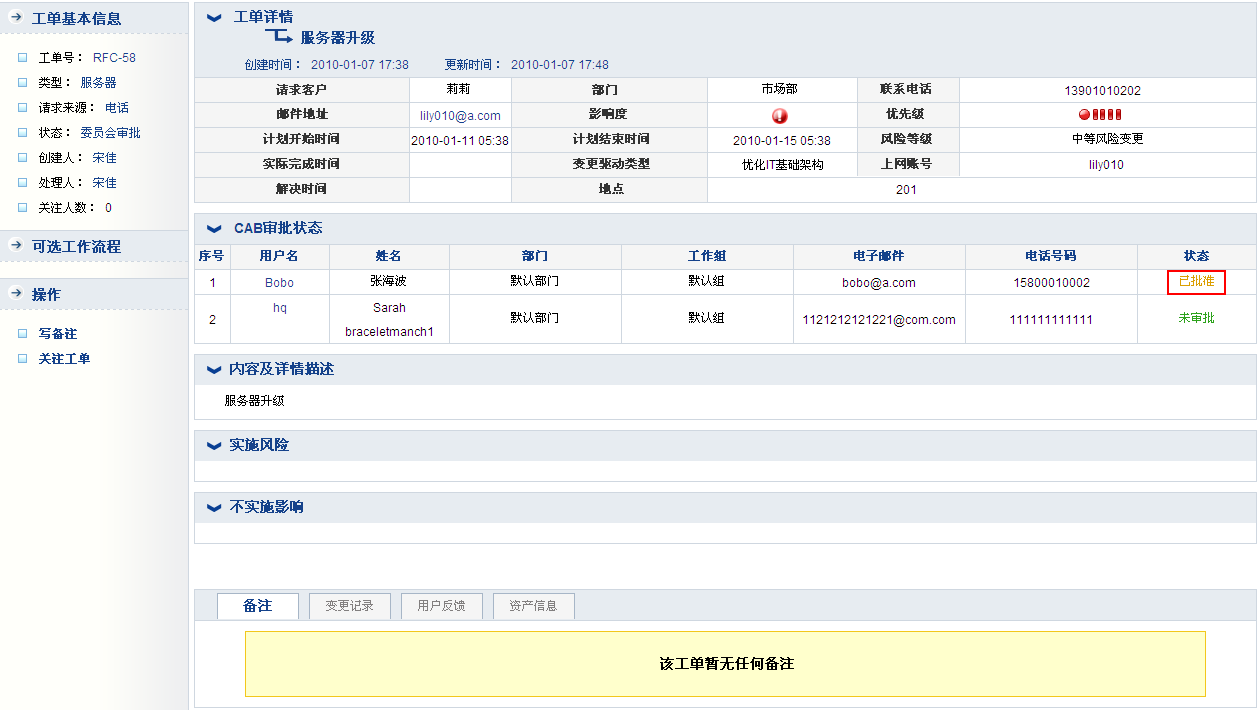The height and width of the screenshot is (710, 1260).
Task: Click the red impact level warning icon
Action: [780, 115]
